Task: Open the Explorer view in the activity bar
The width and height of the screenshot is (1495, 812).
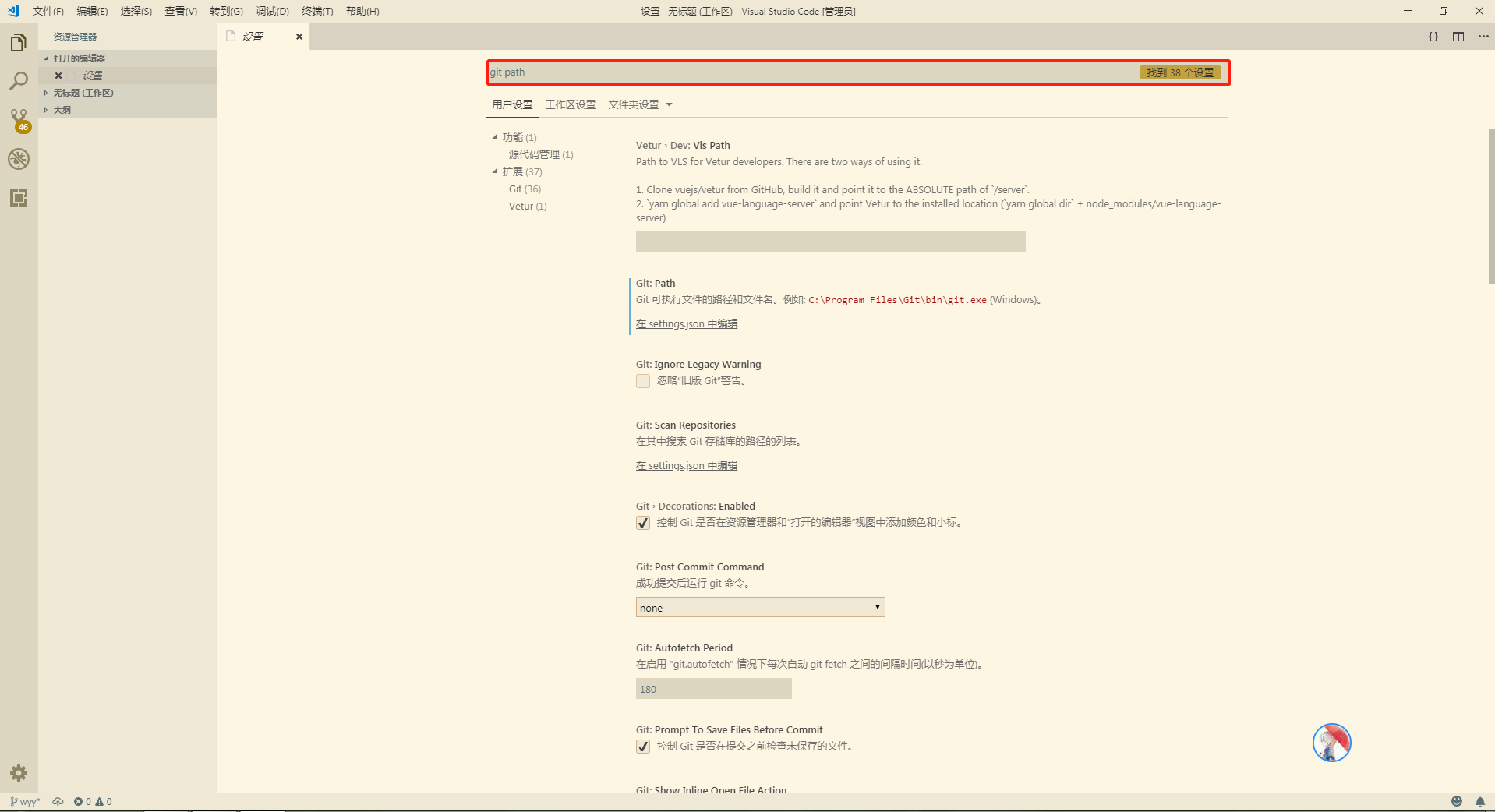Action: coord(19,42)
